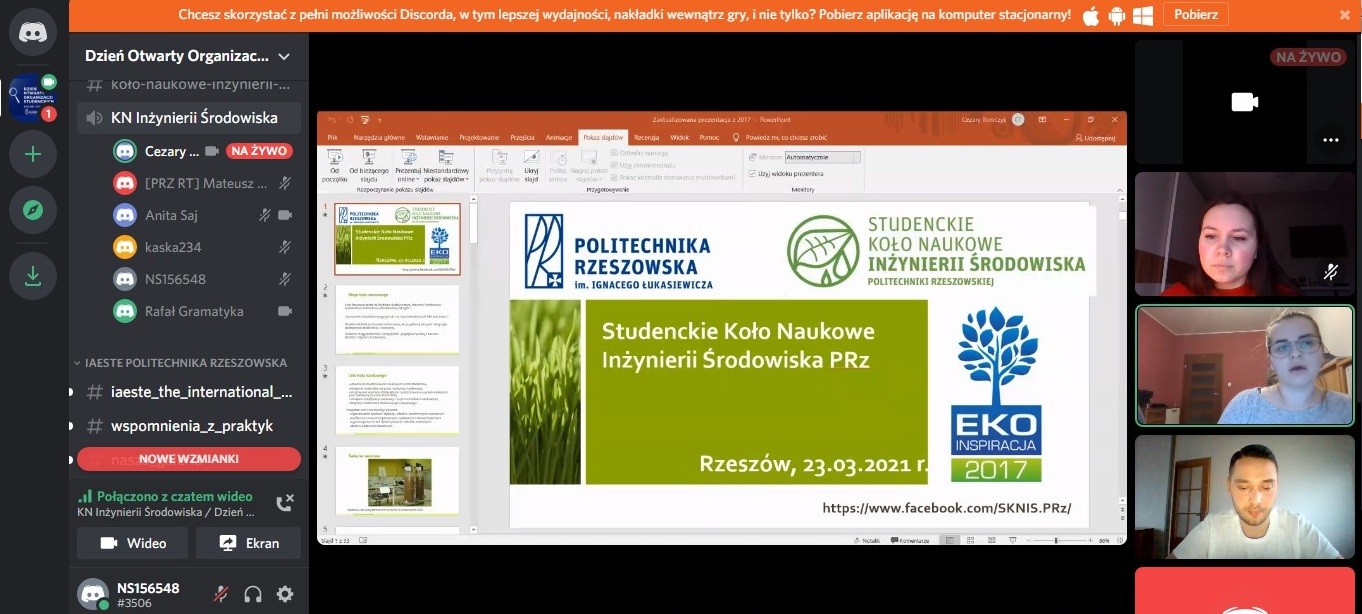The width and height of the screenshot is (1362, 614).
Task: Disconnect from the voice call icon
Action: (284, 502)
